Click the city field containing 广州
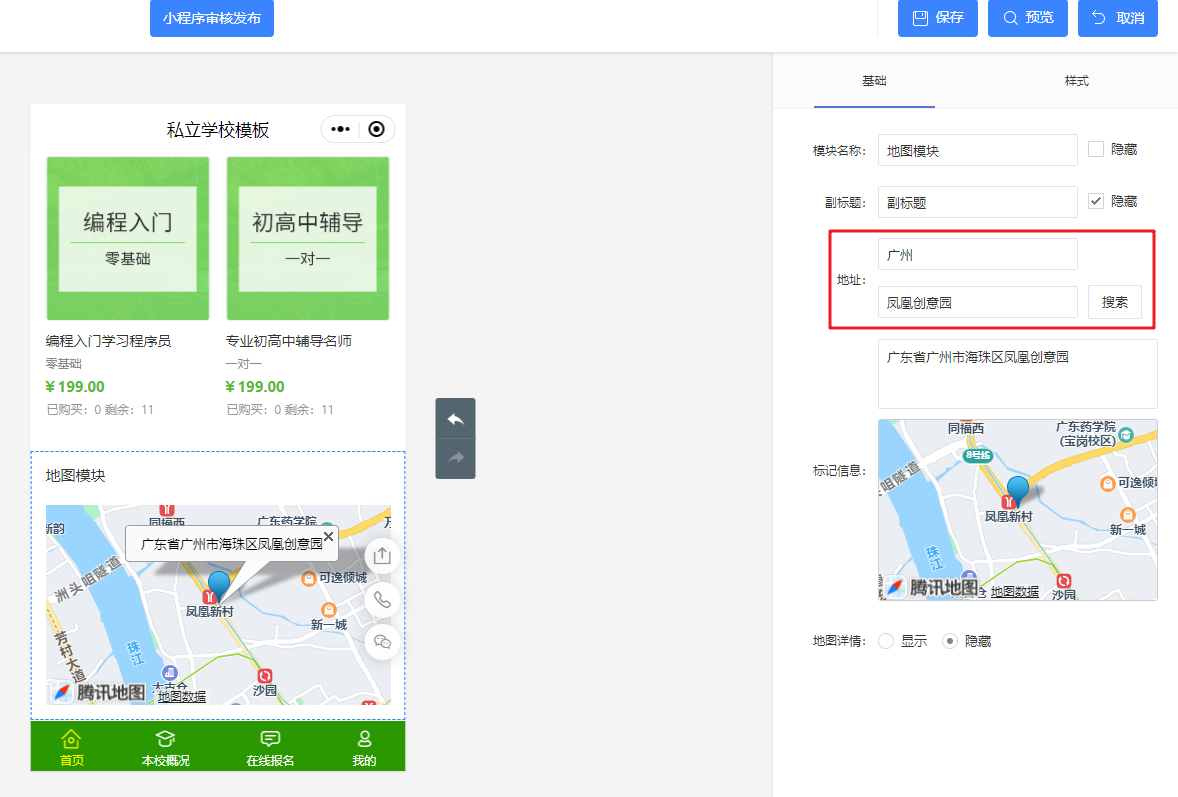Viewport: 1178px width, 797px height. pos(977,255)
